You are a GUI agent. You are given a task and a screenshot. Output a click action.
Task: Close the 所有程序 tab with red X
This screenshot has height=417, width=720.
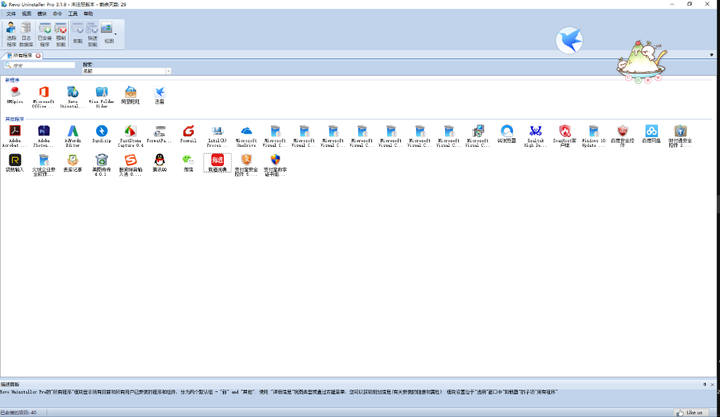(38, 56)
